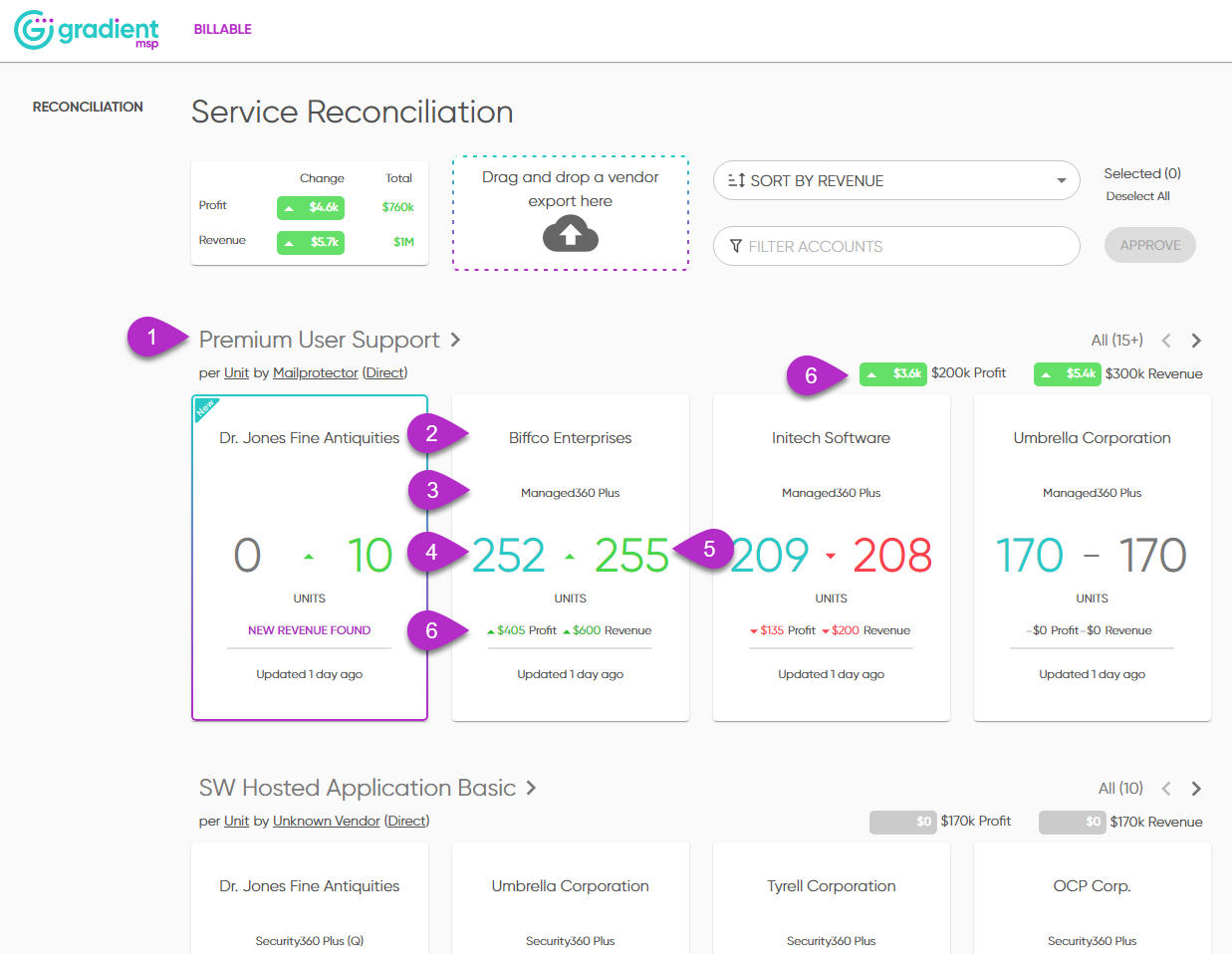Click the $200k Profit text
1232x954 pixels.
pos(968,372)
